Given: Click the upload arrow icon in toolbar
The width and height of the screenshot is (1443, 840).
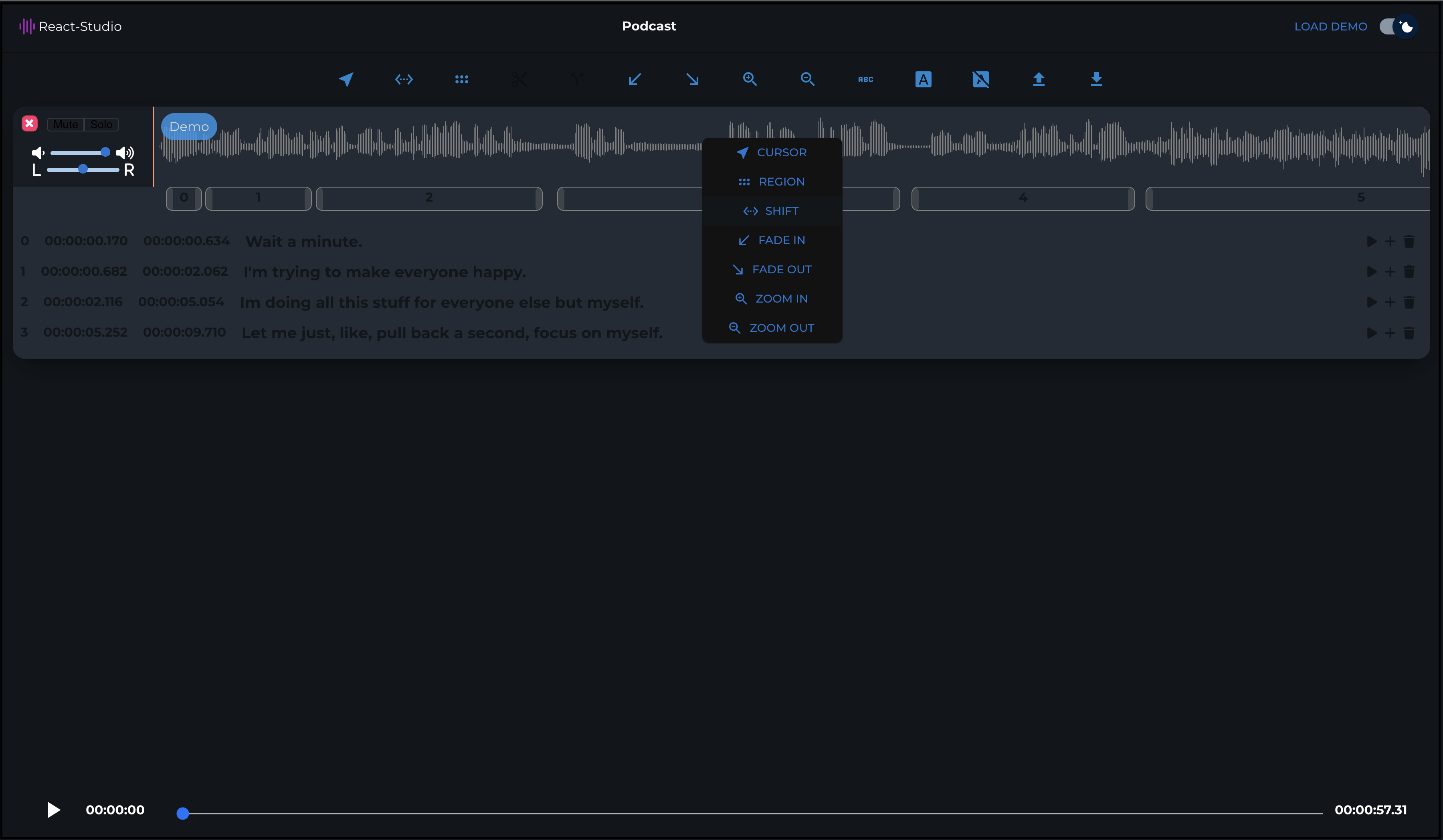Looking at the screenshot, I should click(1038, 79).
